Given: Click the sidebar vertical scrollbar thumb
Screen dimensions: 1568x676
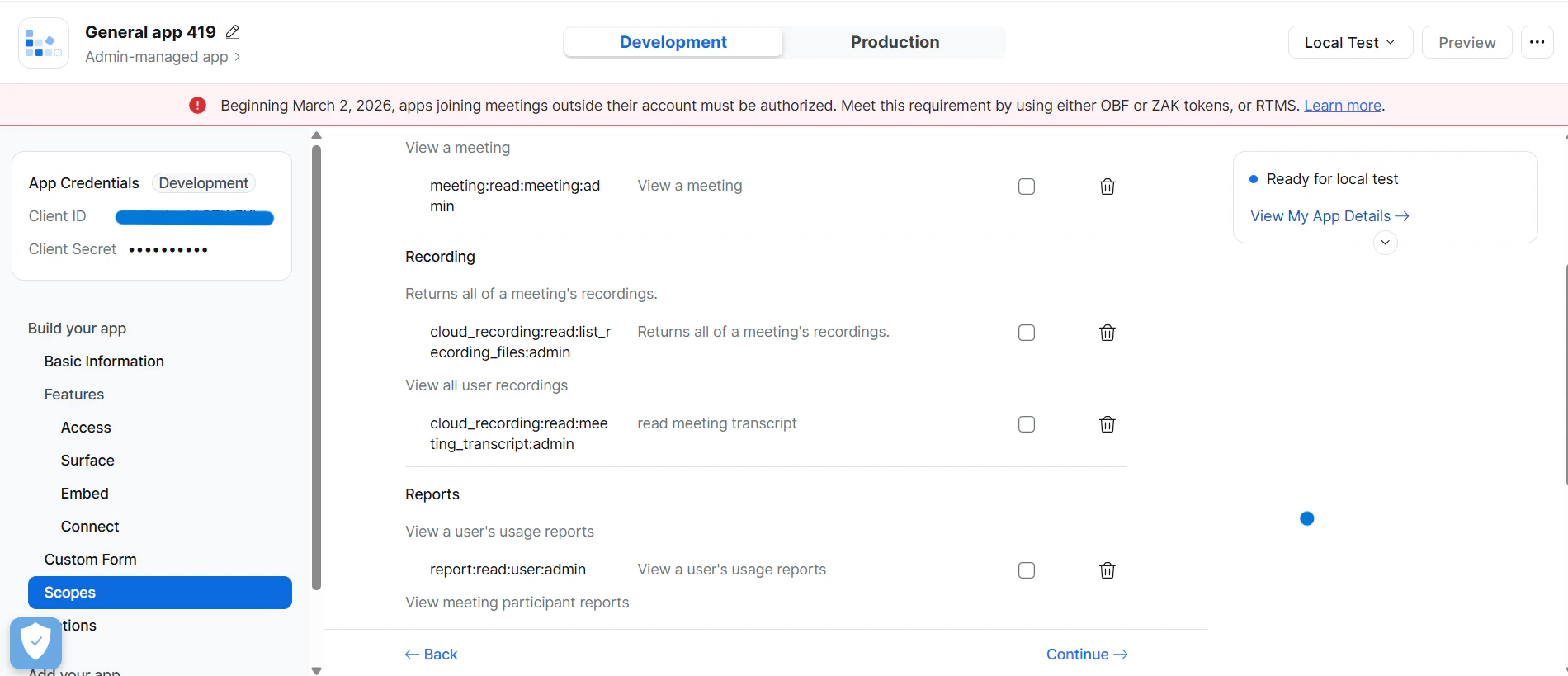Looking at the screenshot, I should [x=316, y=368].
